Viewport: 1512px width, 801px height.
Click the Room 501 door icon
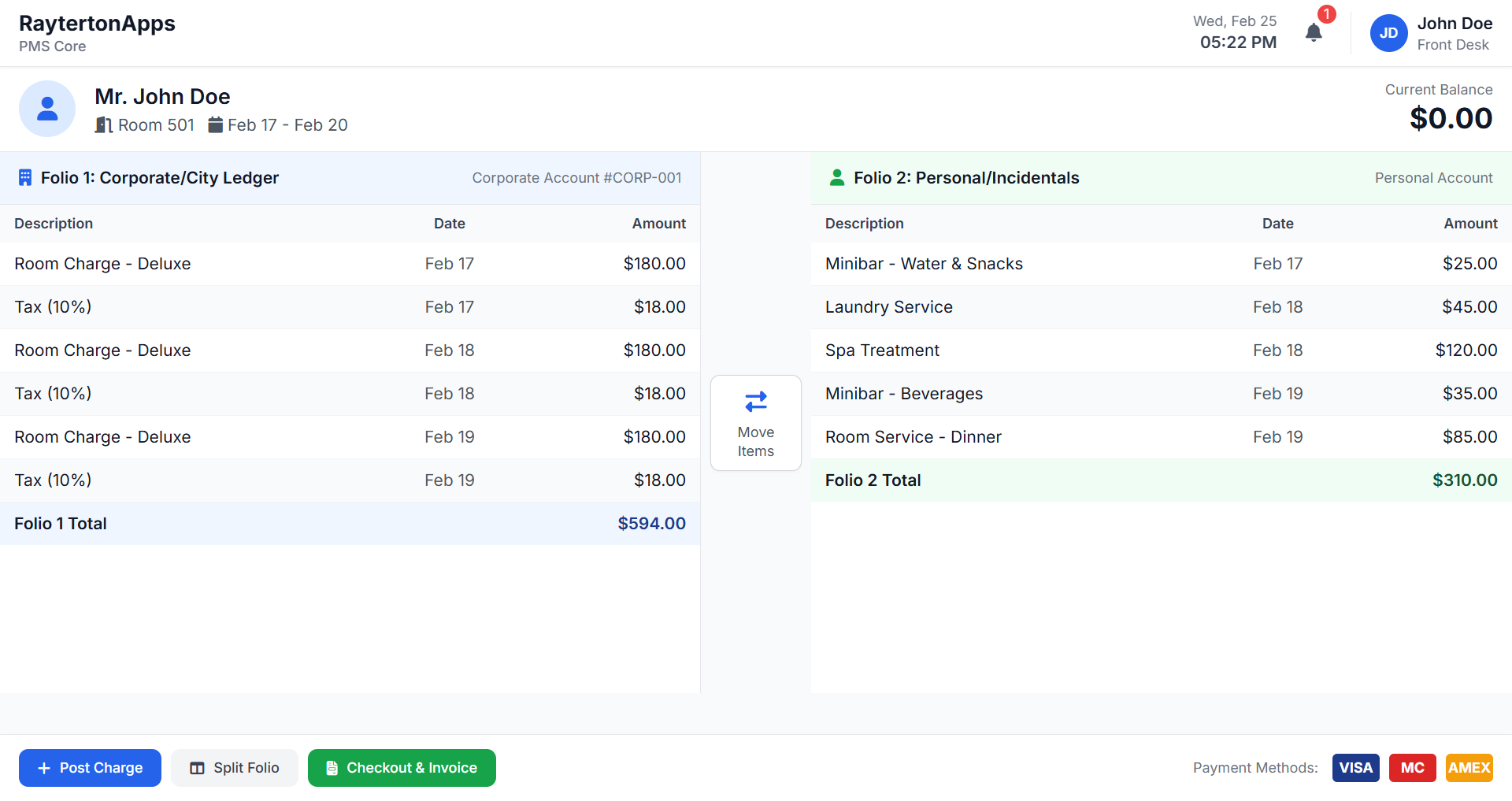click(104, 125)
